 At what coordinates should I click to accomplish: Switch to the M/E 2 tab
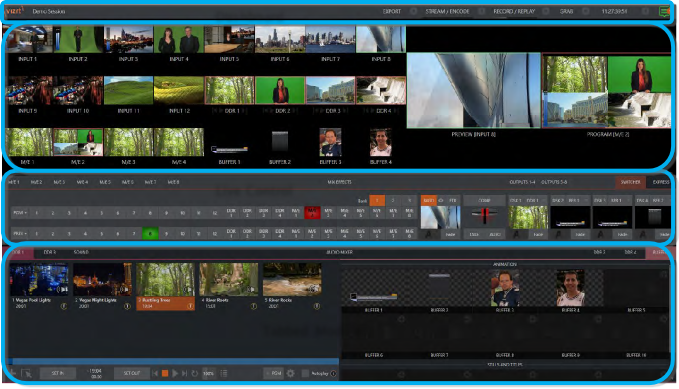pos(36,182)
